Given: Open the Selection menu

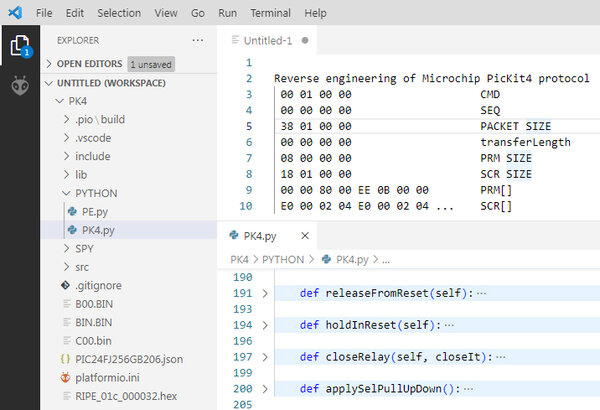Looking at the screenshot, I should (x=119, y=13).
